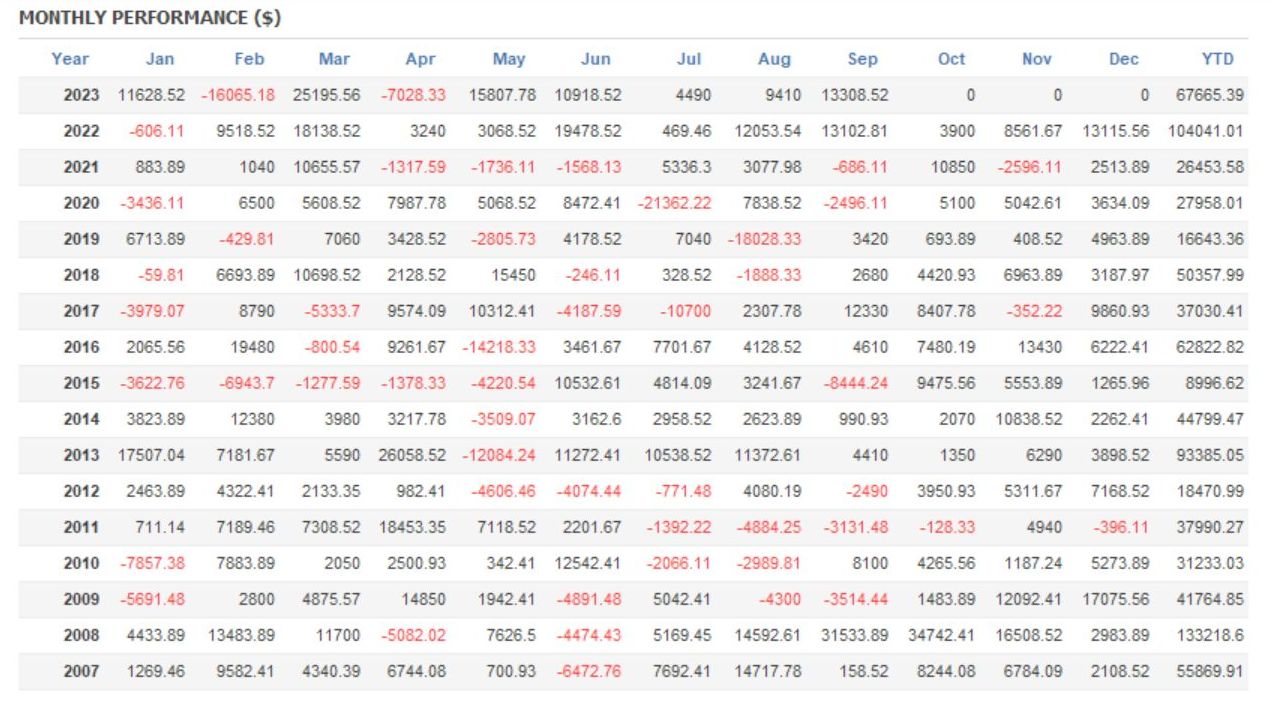Click the Feb column header

249,59
